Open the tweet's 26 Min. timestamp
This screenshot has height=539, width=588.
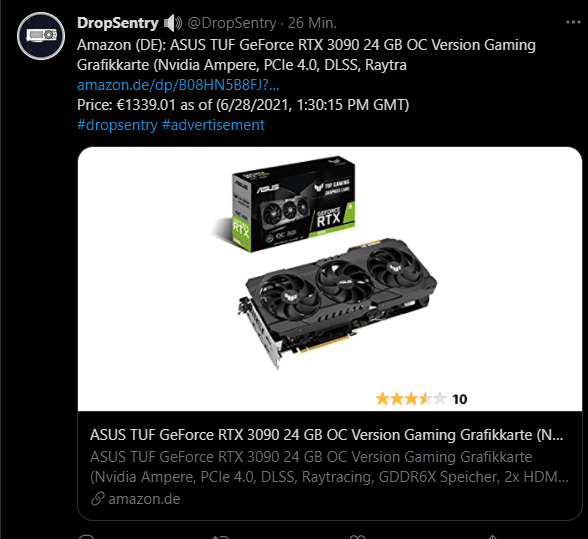pyautogui.click(x=312, y=23)
